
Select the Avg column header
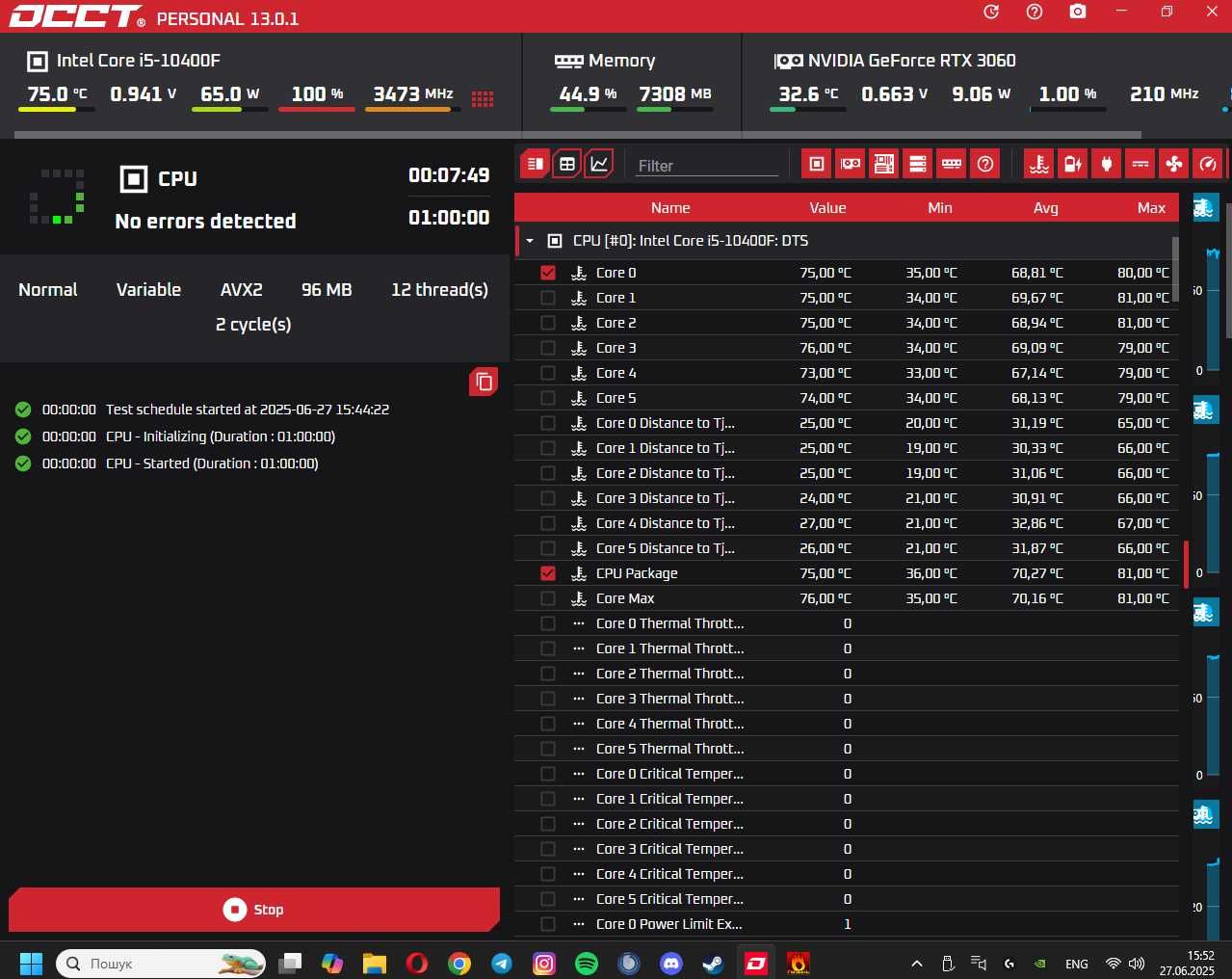pyautogui.click(x=1045, y=208)
